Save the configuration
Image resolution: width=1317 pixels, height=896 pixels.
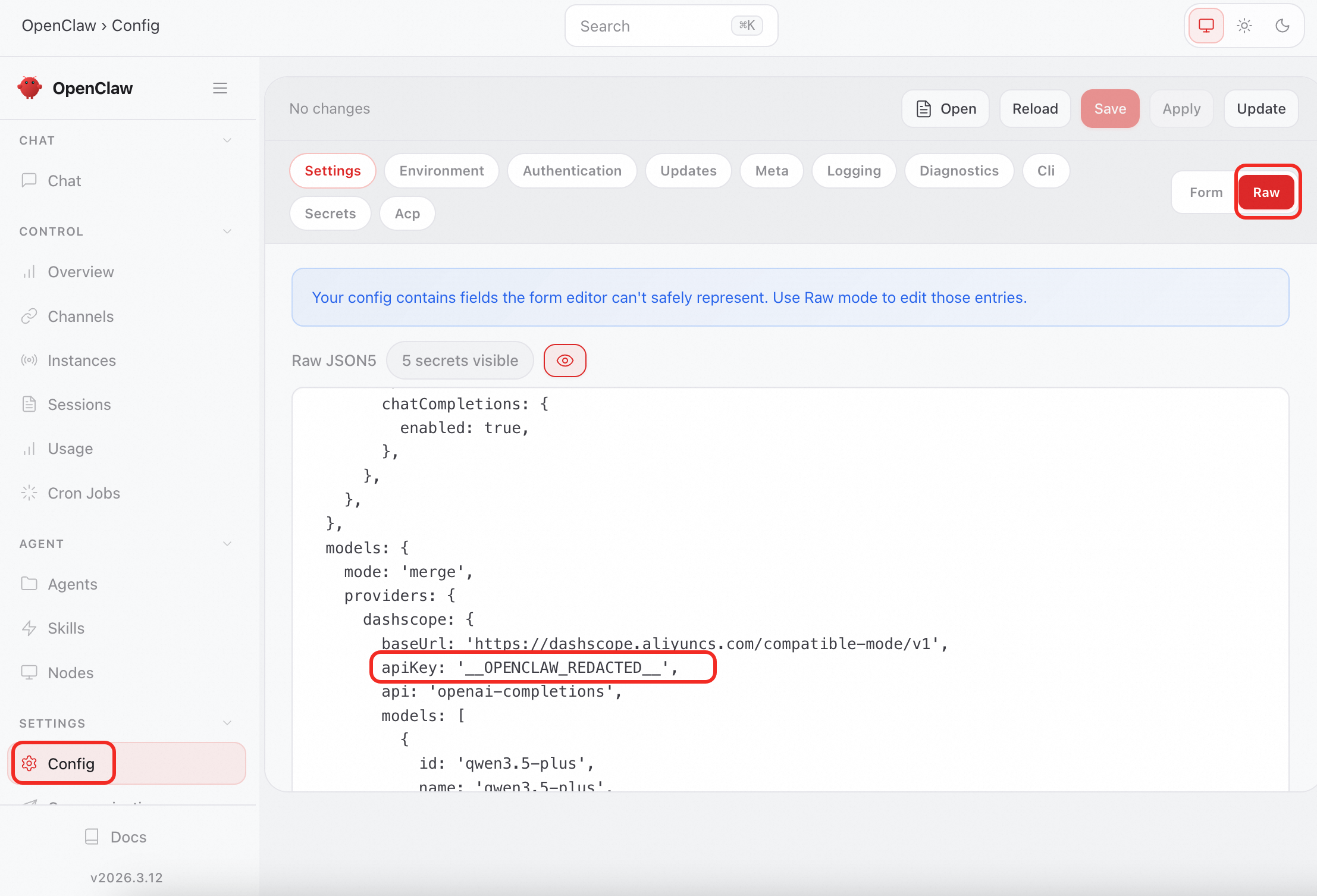click(x=1110, y=109)
